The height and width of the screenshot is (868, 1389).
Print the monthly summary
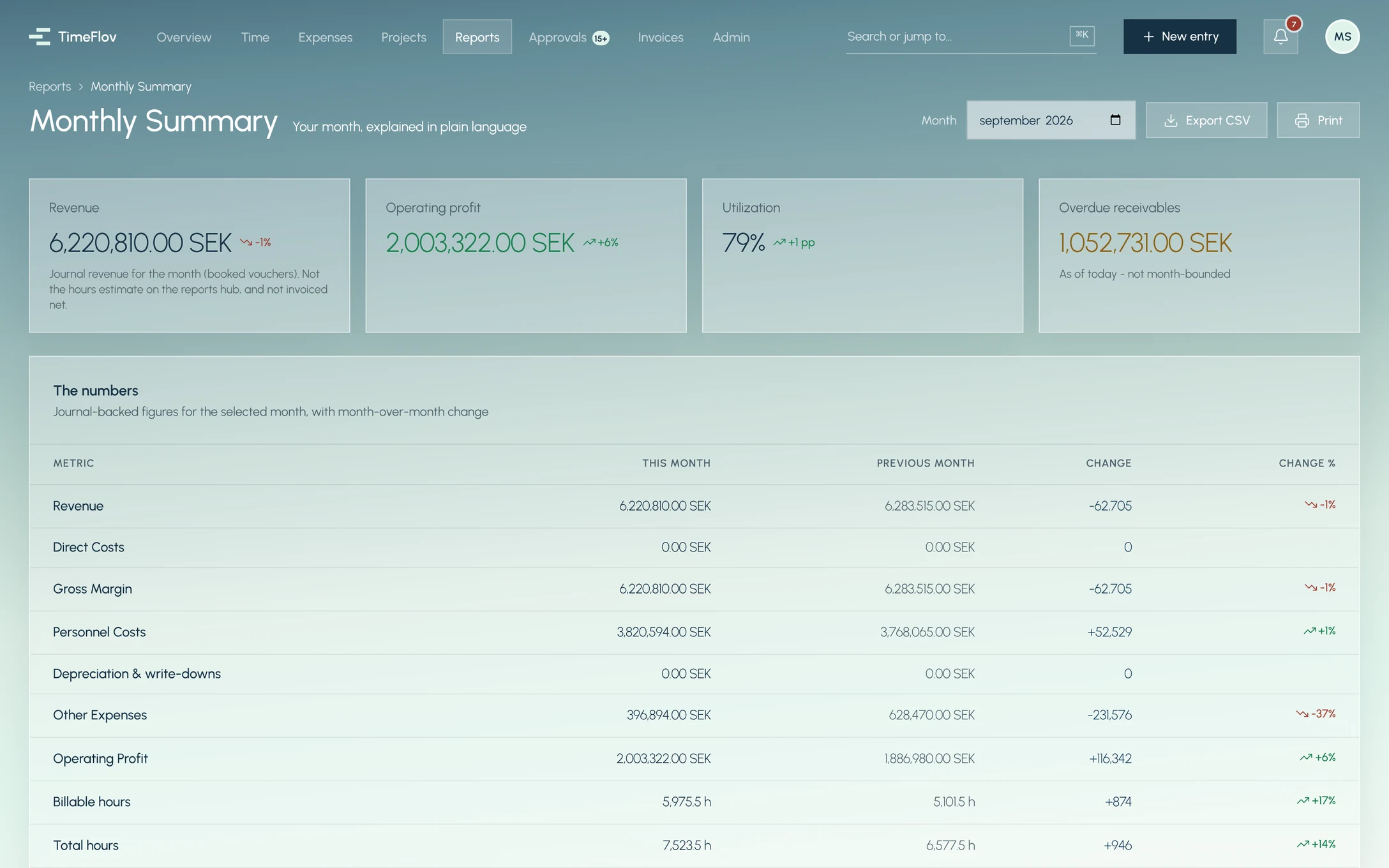[1318, 120]
